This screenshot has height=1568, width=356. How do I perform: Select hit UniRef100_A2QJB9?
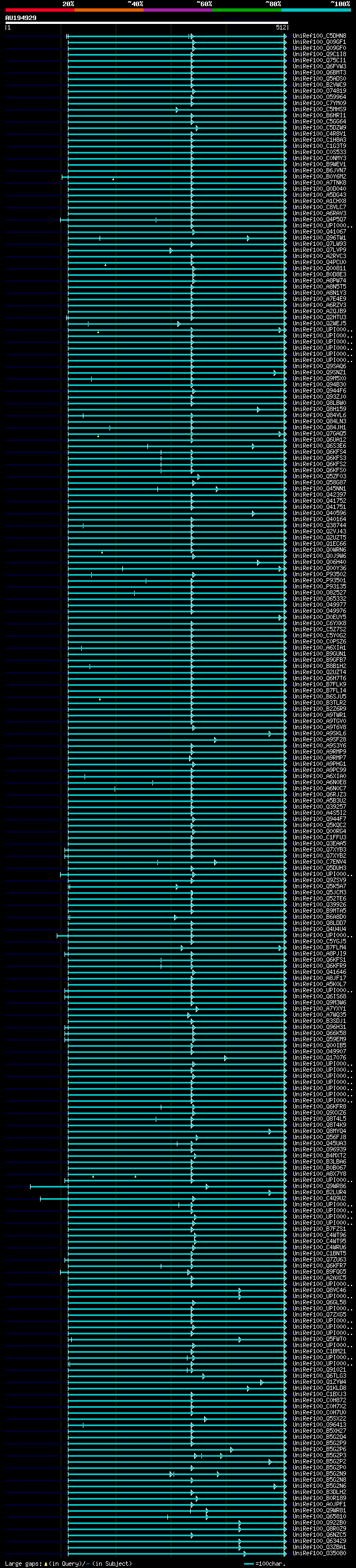point(319,311)
